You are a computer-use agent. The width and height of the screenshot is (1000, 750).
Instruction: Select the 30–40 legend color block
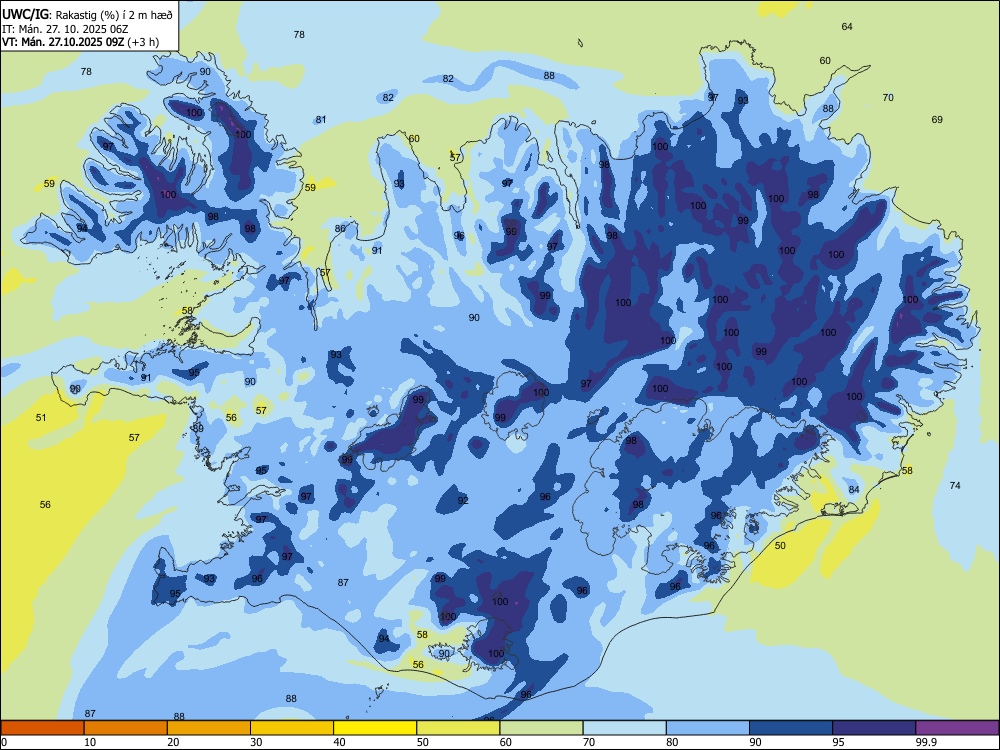coord(292,728)
